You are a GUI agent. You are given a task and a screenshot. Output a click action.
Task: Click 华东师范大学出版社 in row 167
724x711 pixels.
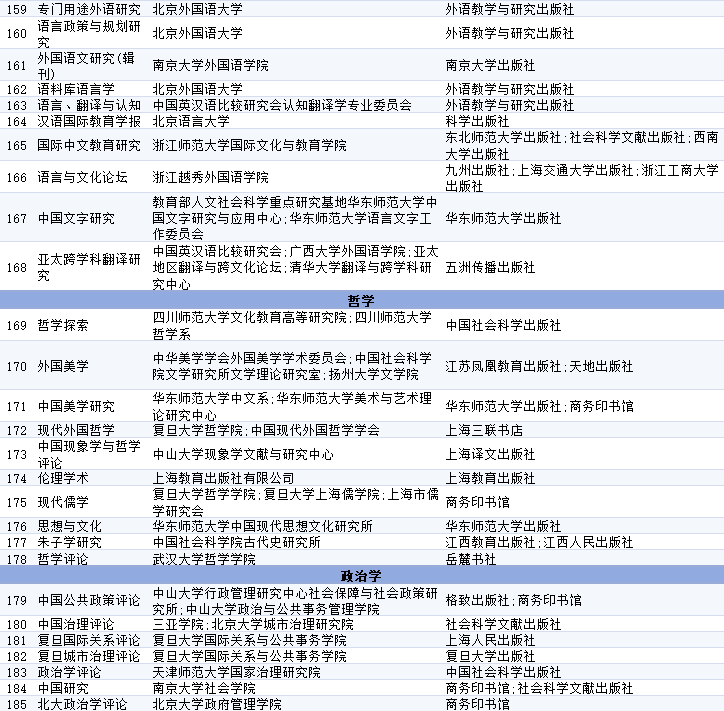point(503,218)
